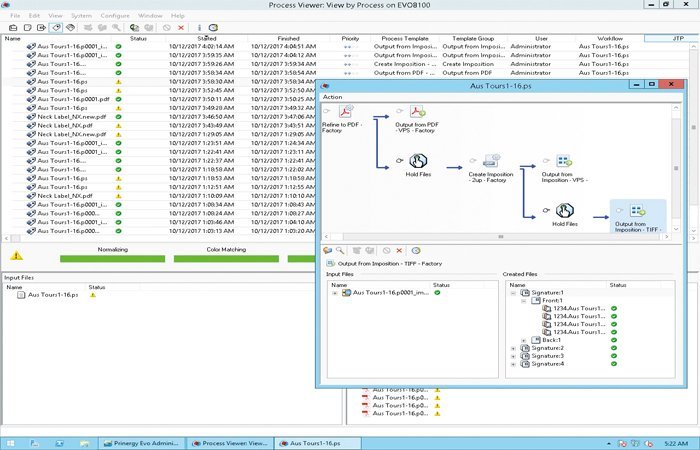Expand the Signature:2 tree node
Image resolution: width=700 pixels, height=450 pixels.
[x=513, y=348]
